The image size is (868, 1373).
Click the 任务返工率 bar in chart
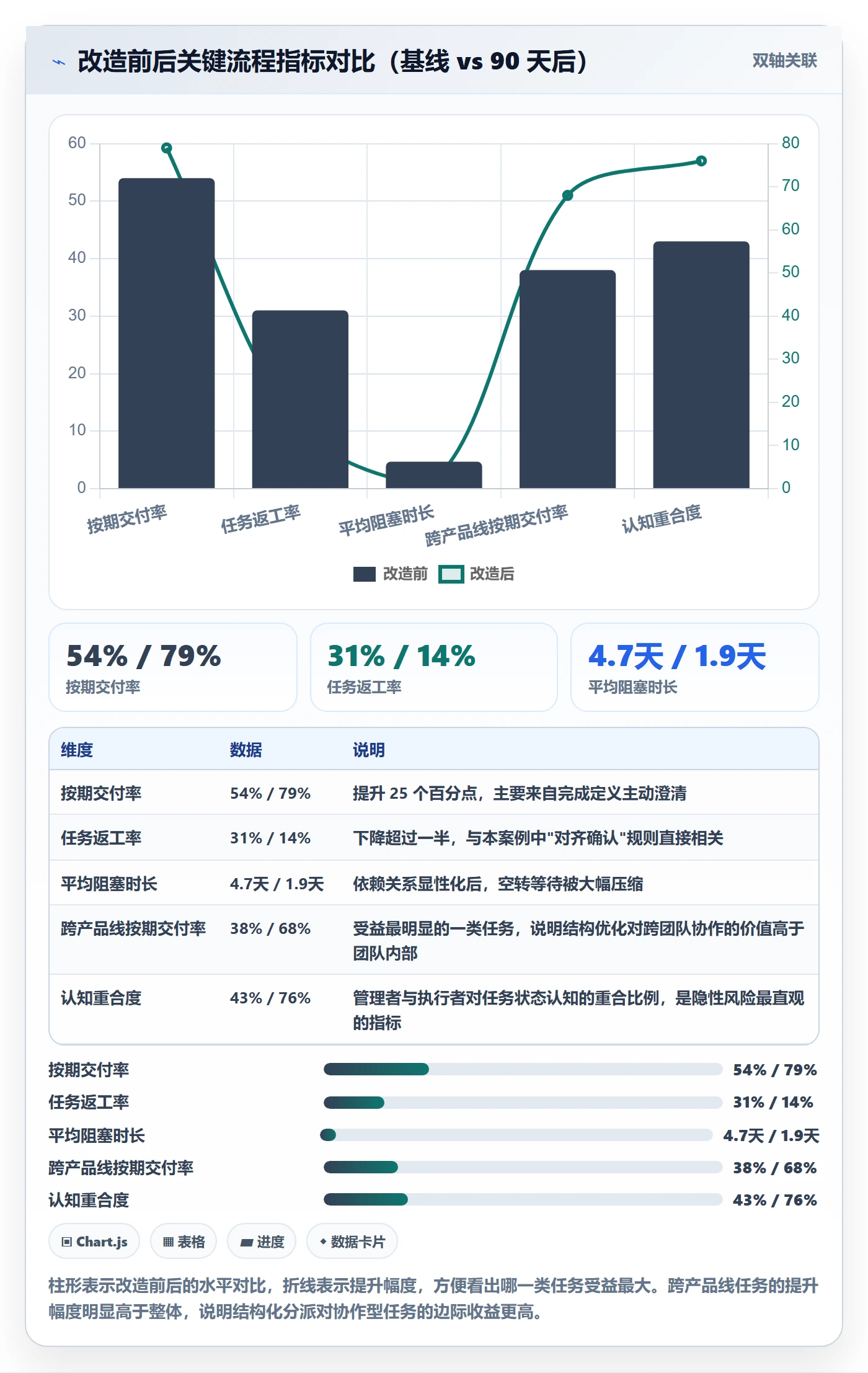click(300, 399)
